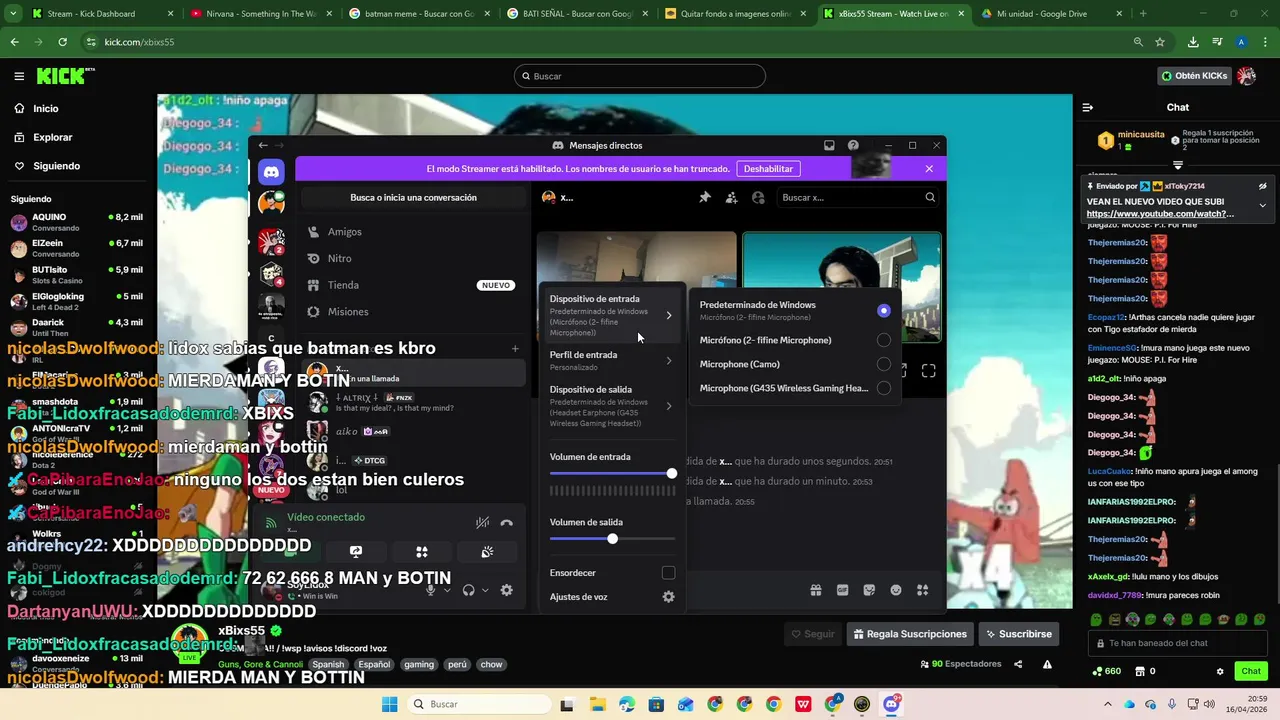
Task: Click the green 'Chat' send button
Action: 1250,671
